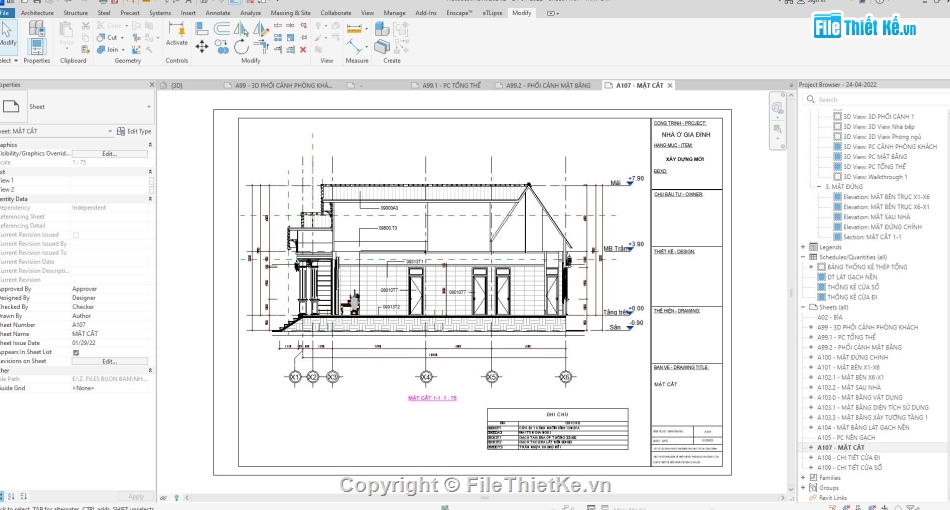Toggle the View 2 checkbox
The width and height of the screenshot is (950, 510).
pos(151,190)
